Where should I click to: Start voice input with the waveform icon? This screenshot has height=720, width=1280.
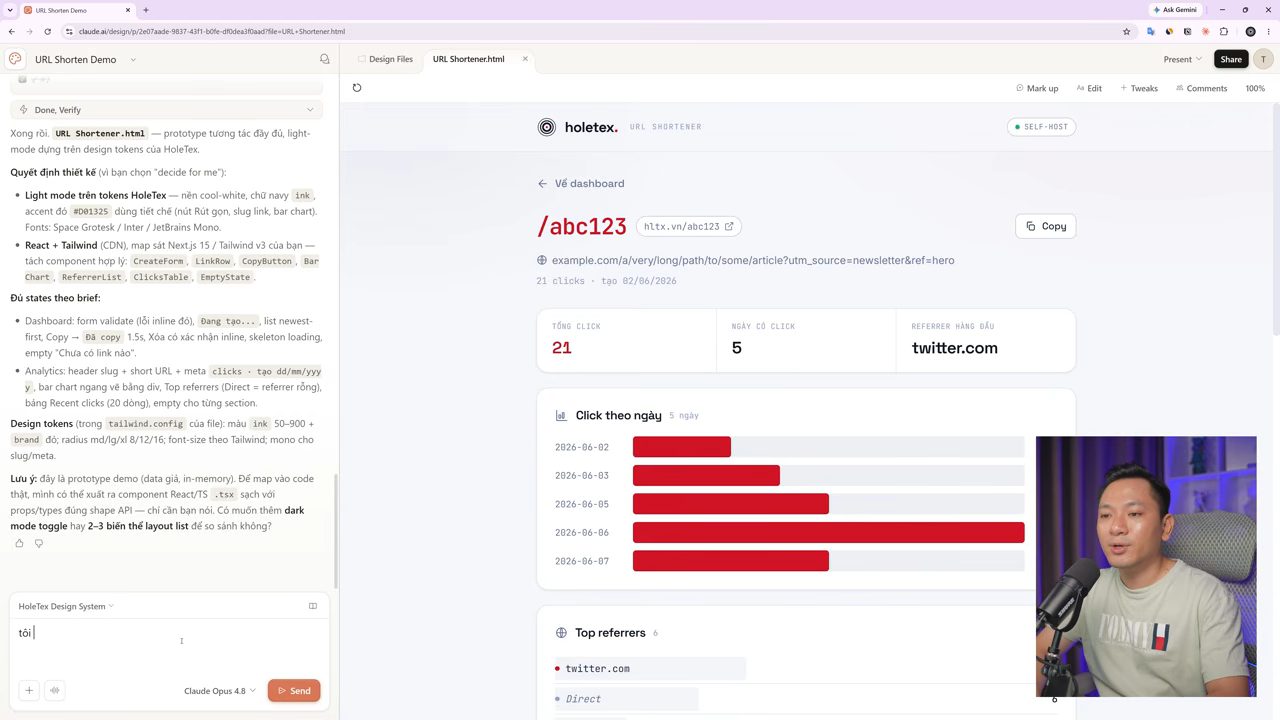click(55, 690)
